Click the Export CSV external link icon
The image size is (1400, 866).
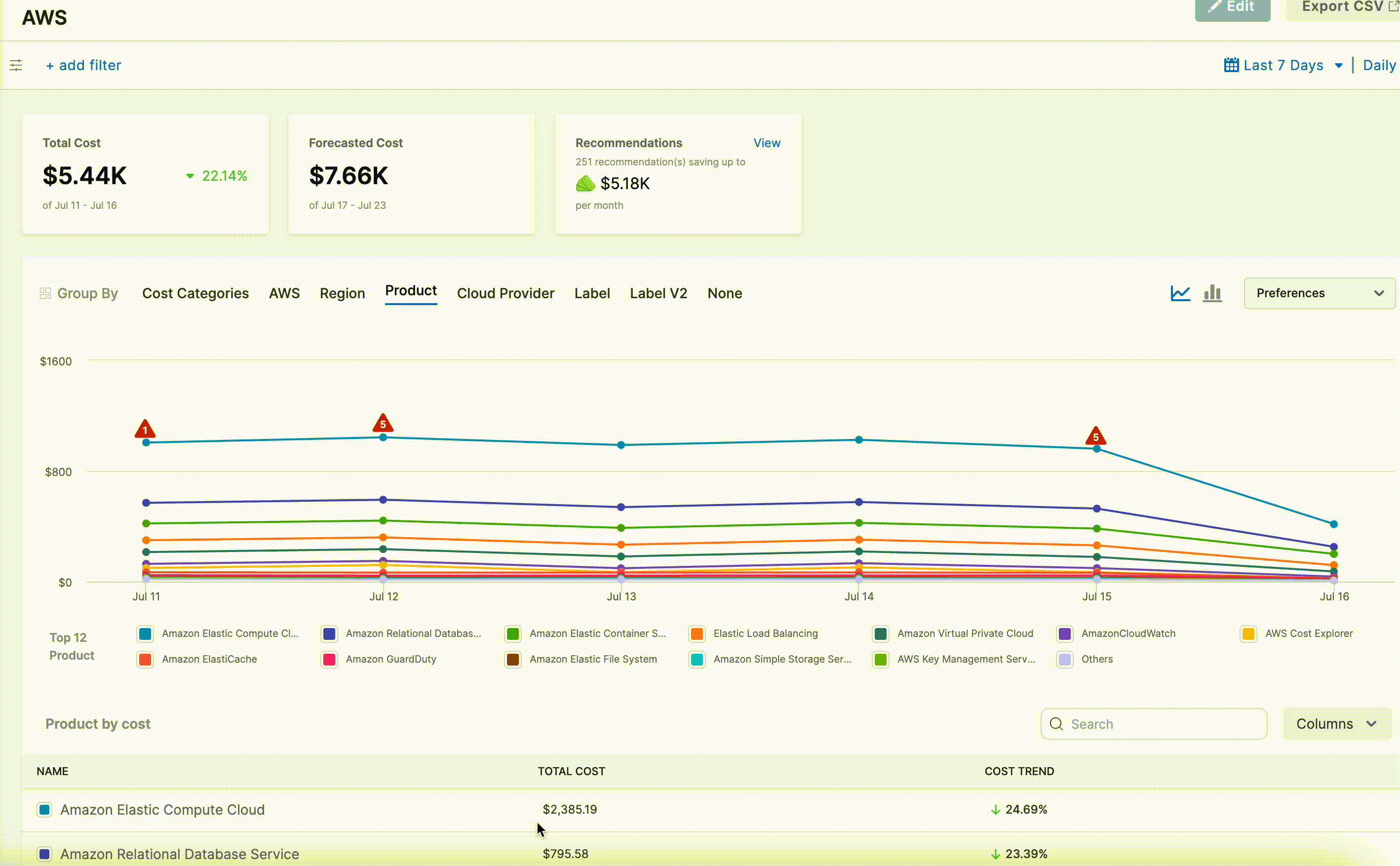click(x=1393, y=6)
